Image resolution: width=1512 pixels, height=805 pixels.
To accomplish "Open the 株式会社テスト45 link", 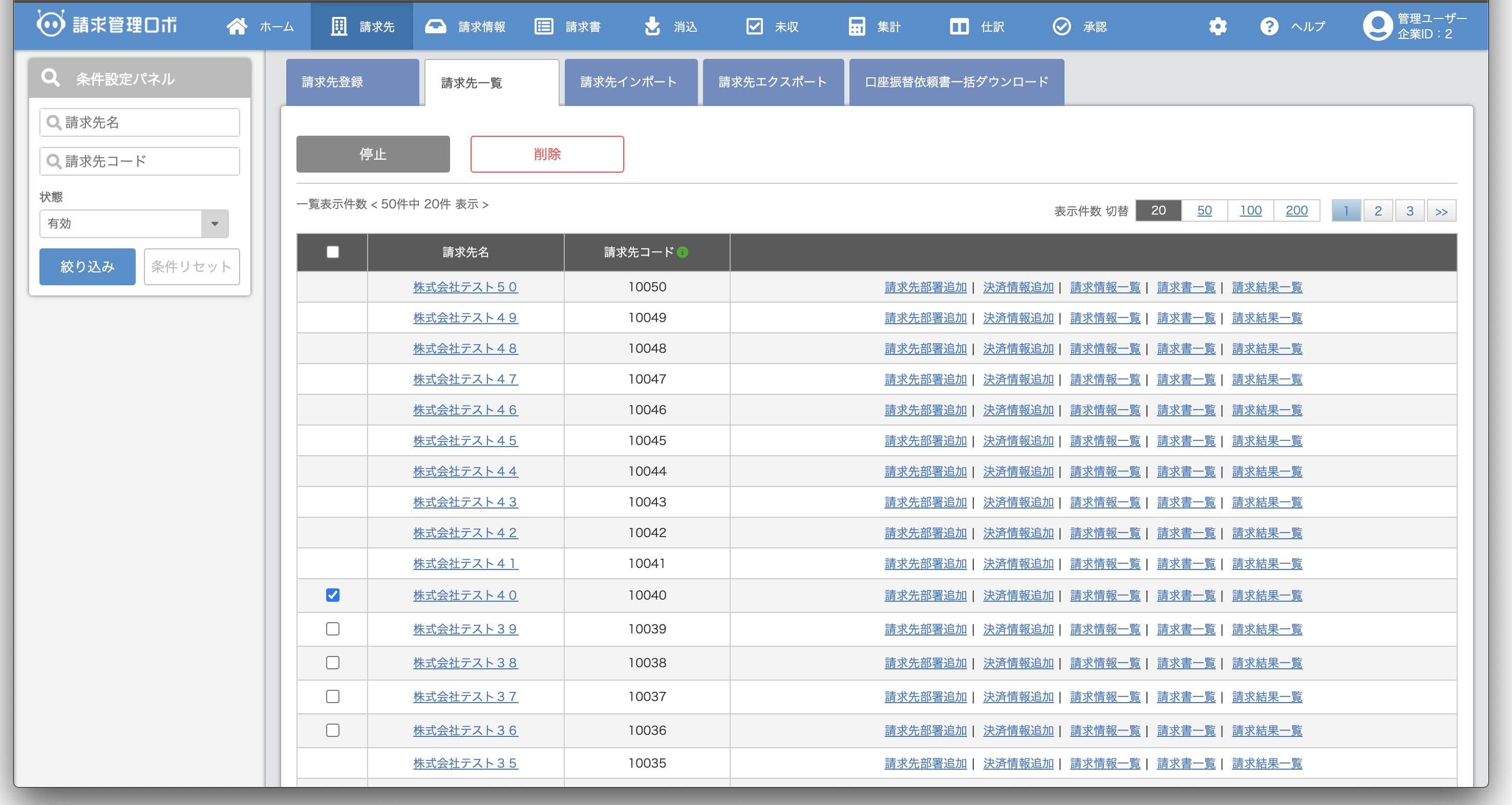I will coord(465,441).
